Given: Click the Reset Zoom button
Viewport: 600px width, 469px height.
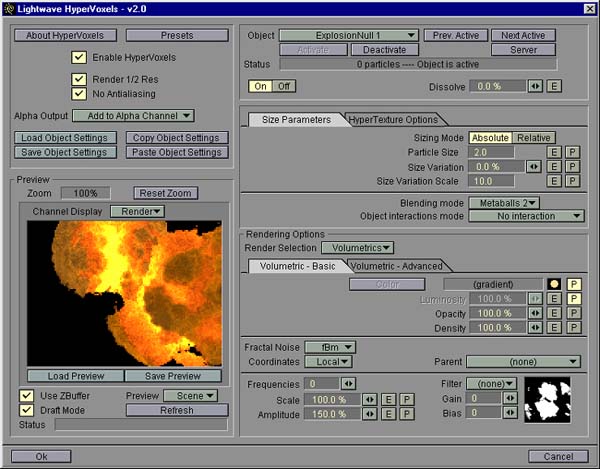Looking at the screenshot, I should point(166,193).
